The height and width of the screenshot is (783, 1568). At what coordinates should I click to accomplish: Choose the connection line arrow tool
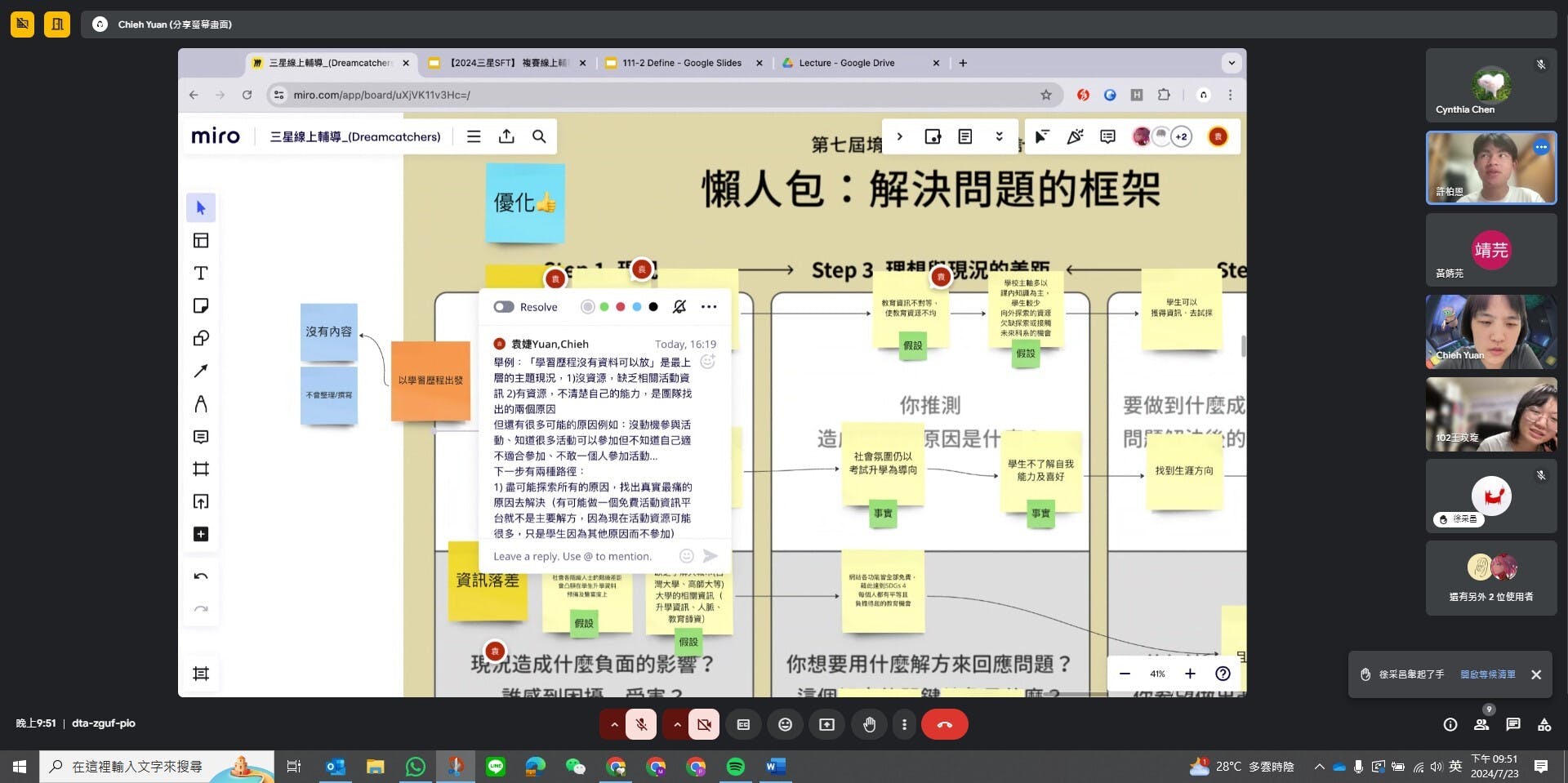point(201,371)
